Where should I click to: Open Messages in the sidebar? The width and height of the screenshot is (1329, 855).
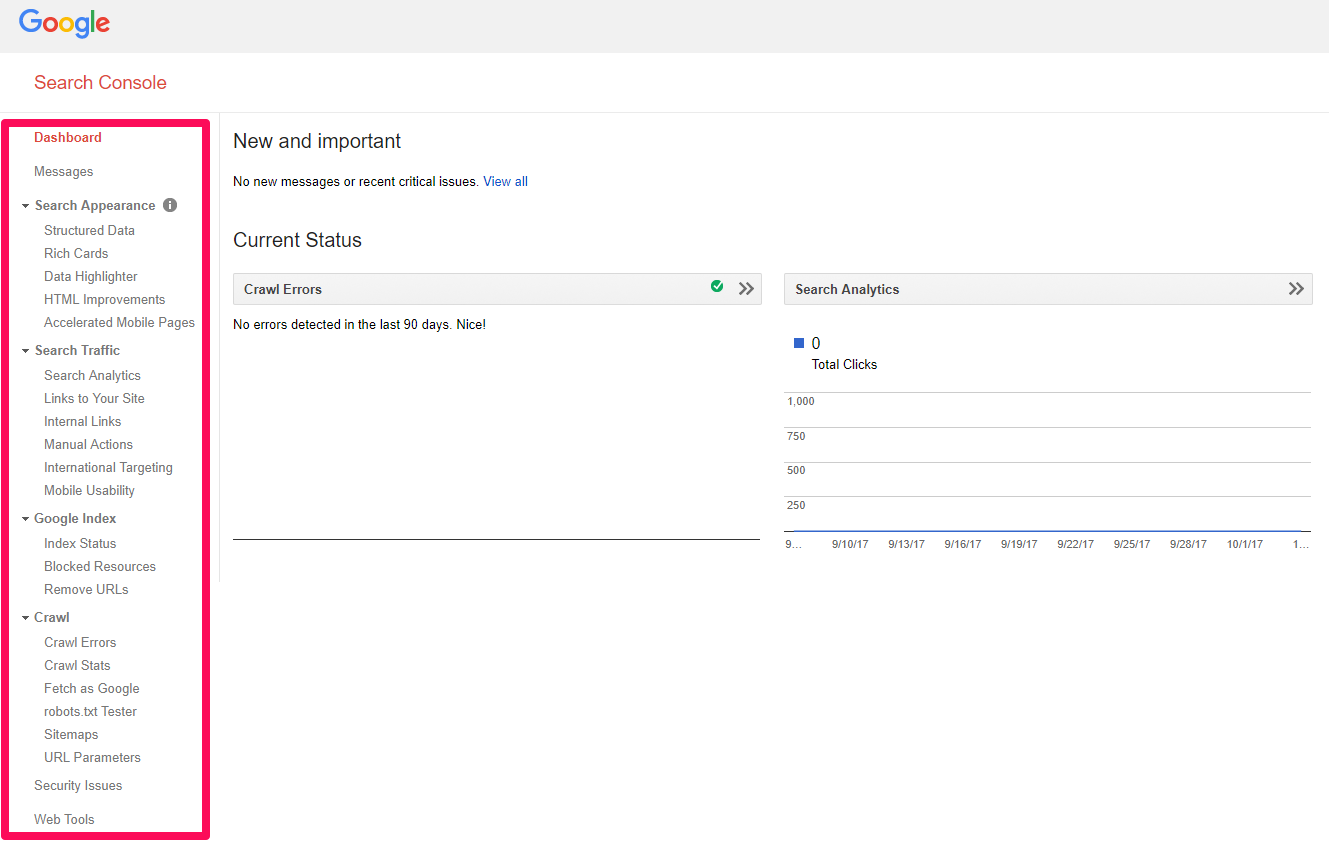click(64, 172)
